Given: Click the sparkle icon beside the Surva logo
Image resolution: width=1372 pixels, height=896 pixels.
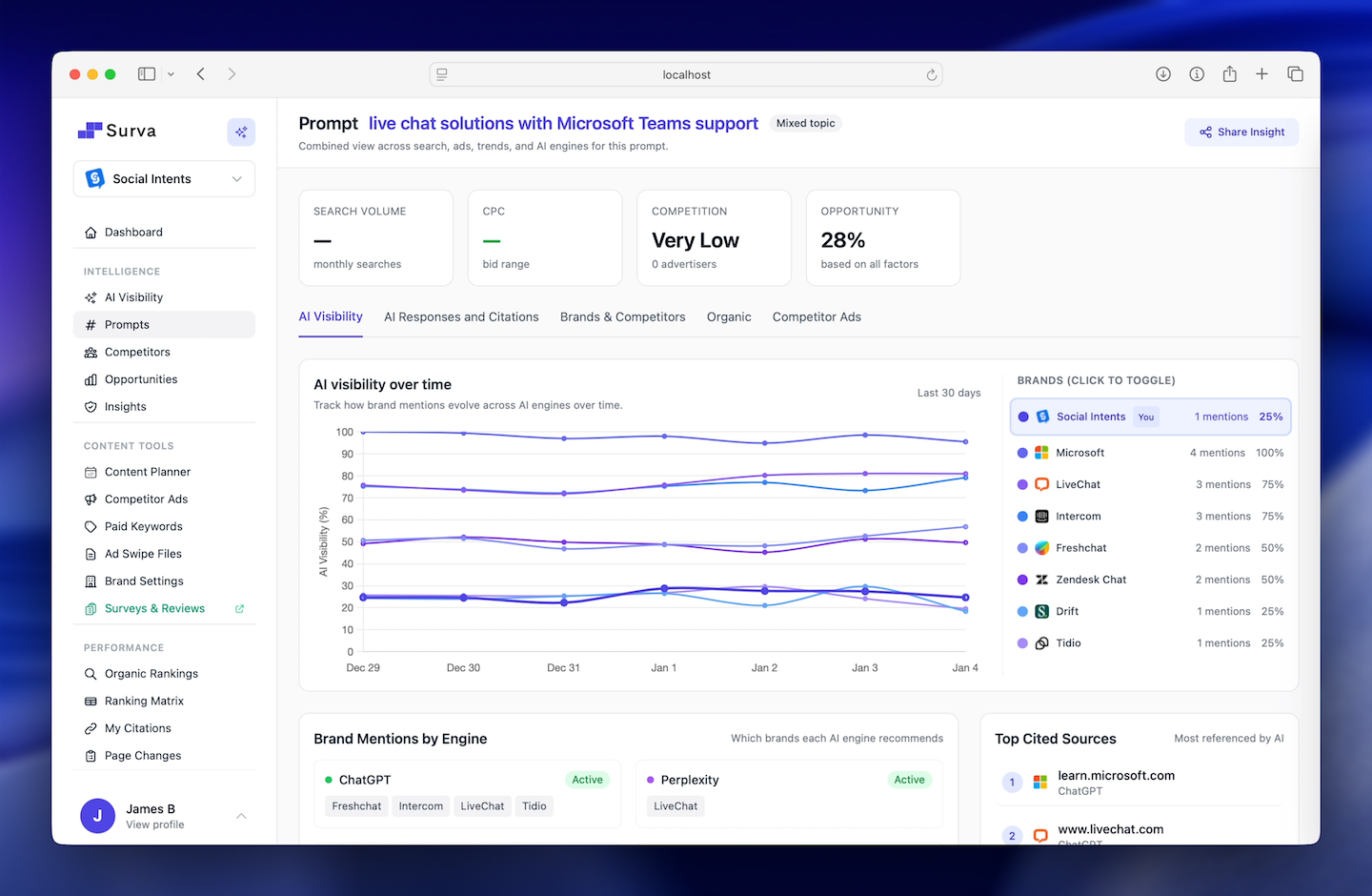Looking at the screenshot, I should (241, 132).
